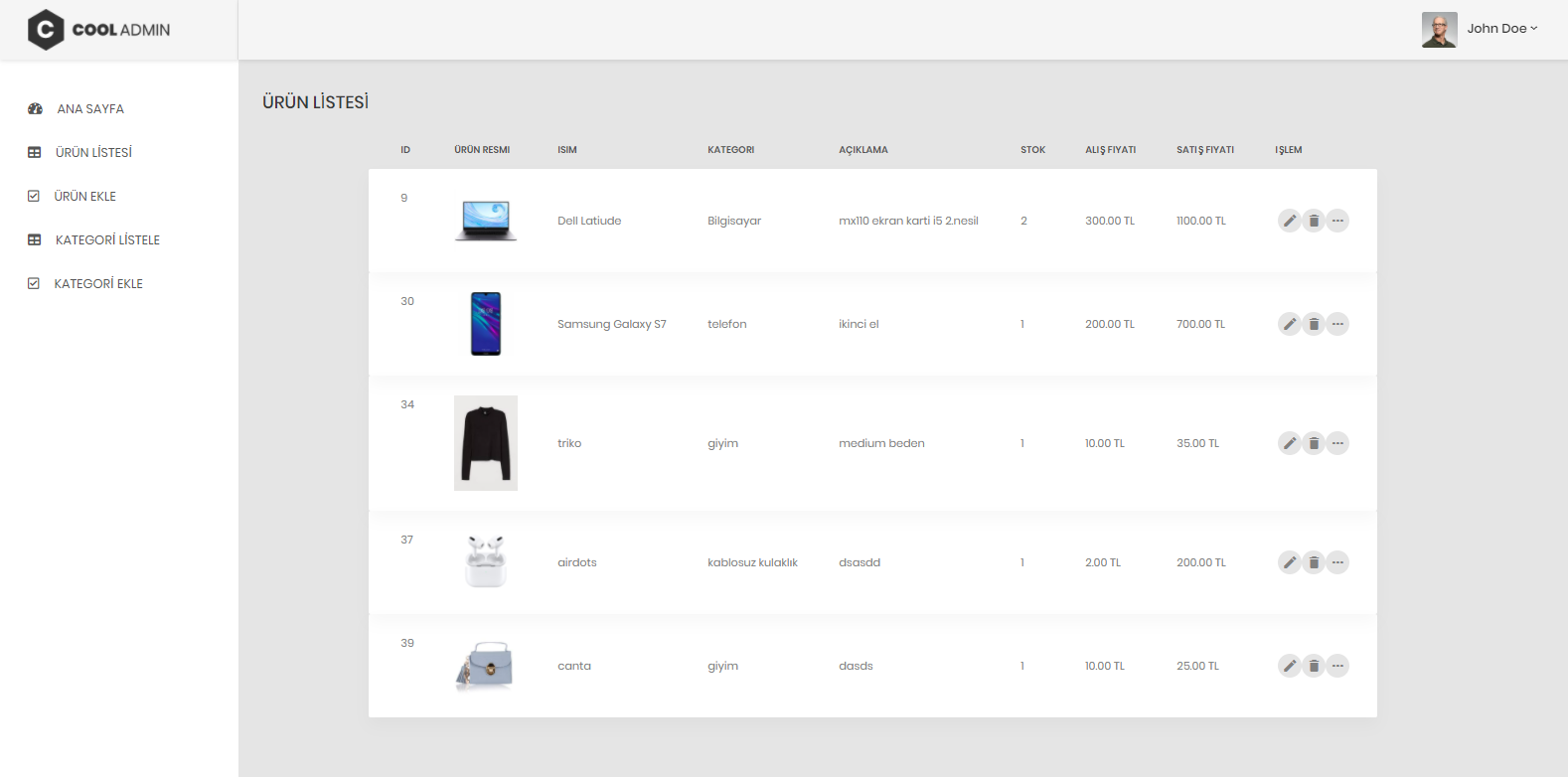Click the STOK column header
The width and height of the screenshot is (1568, 777).
tap(1033, 150)
